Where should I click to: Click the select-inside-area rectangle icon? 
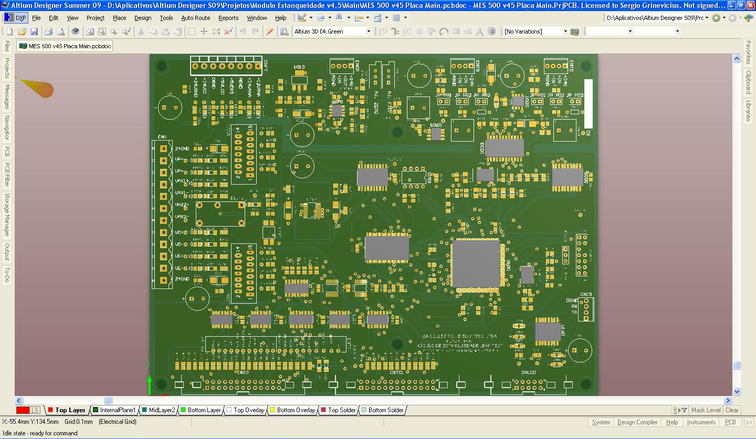click(191, 31)
